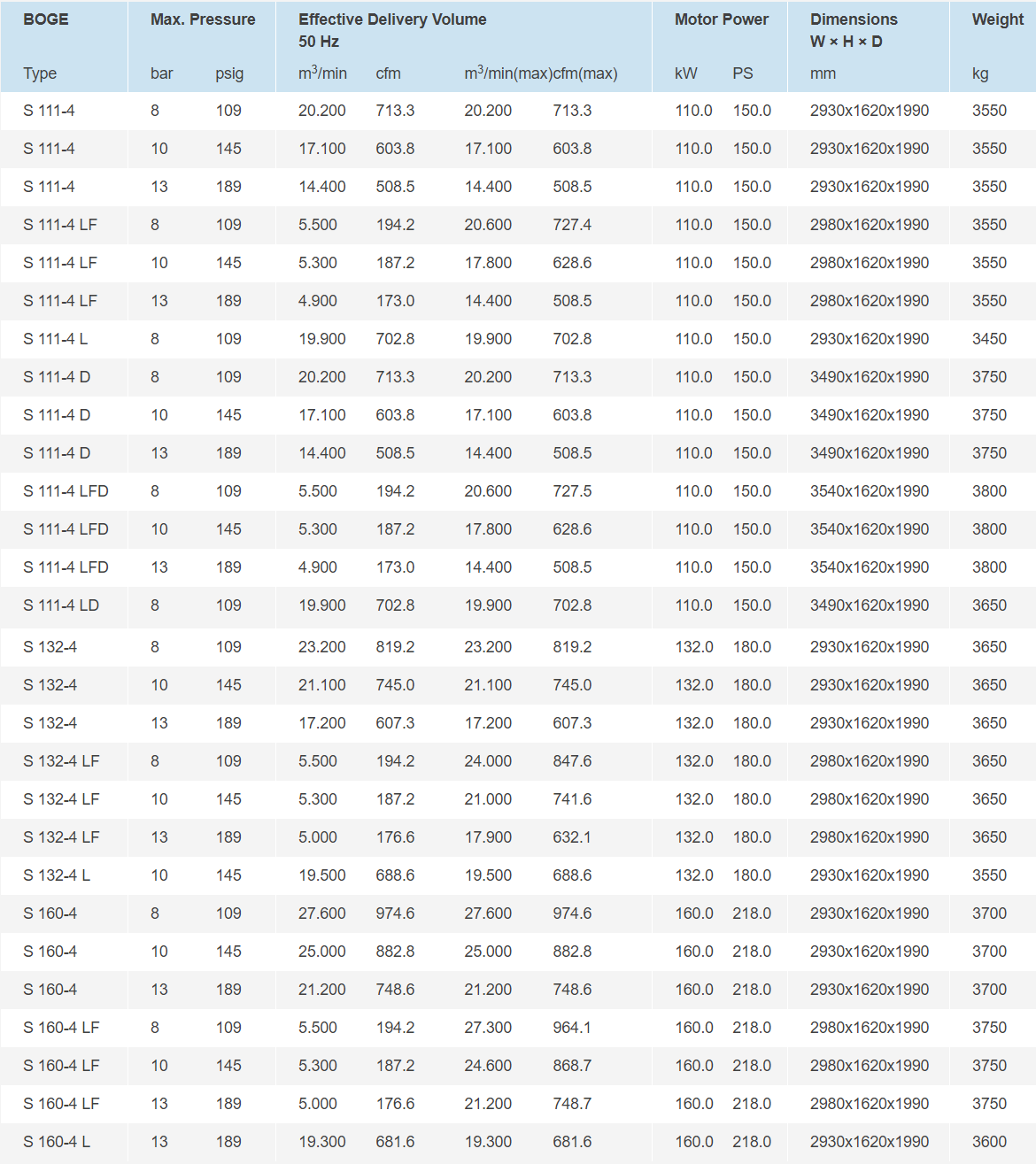
Task: Select "17.800" in the S 111-4 LFD row
Action: click(x=488, y=529)
